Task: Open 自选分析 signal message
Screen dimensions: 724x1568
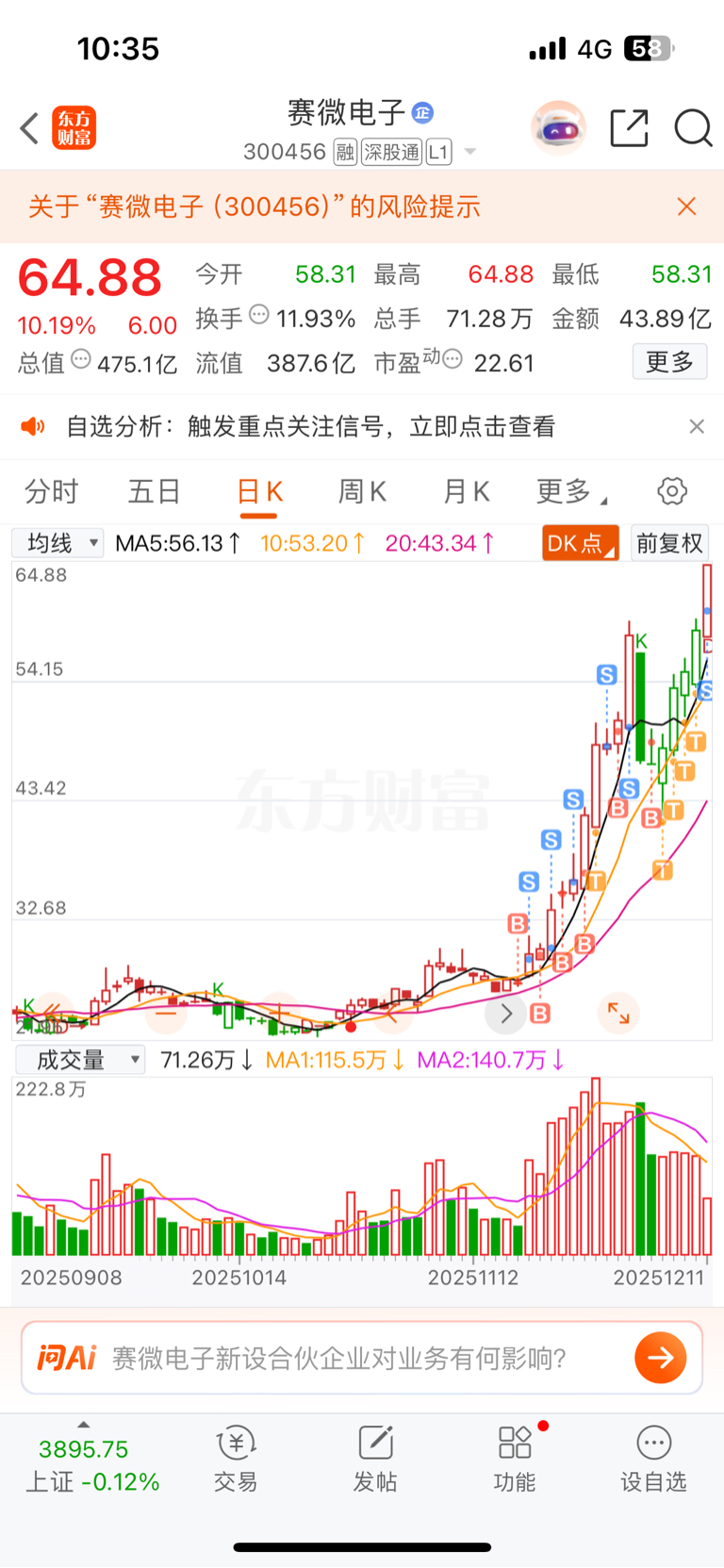Action: 310,427
